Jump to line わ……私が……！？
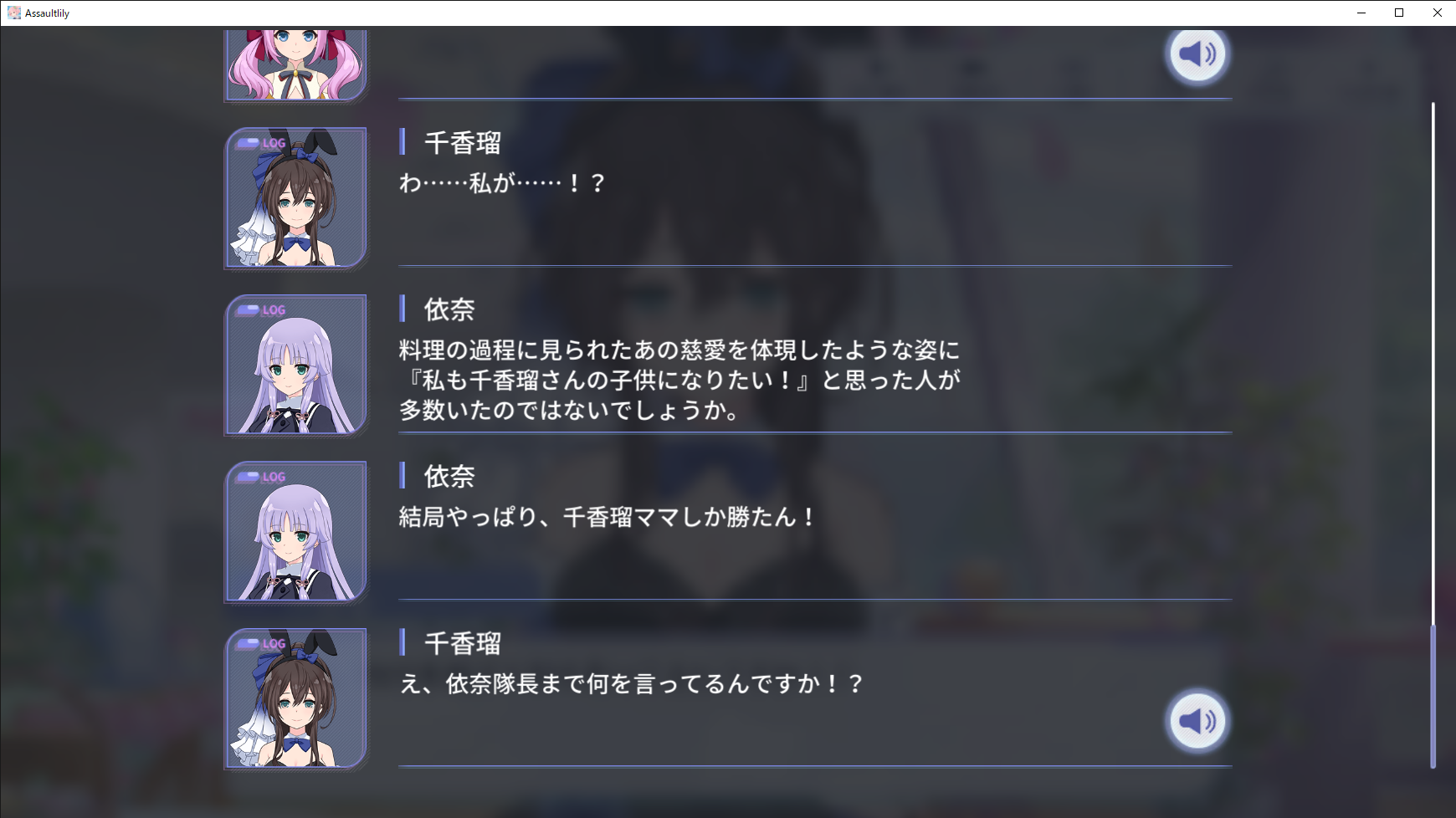The width and height of the screenshot is (1456, 818). 502,183
